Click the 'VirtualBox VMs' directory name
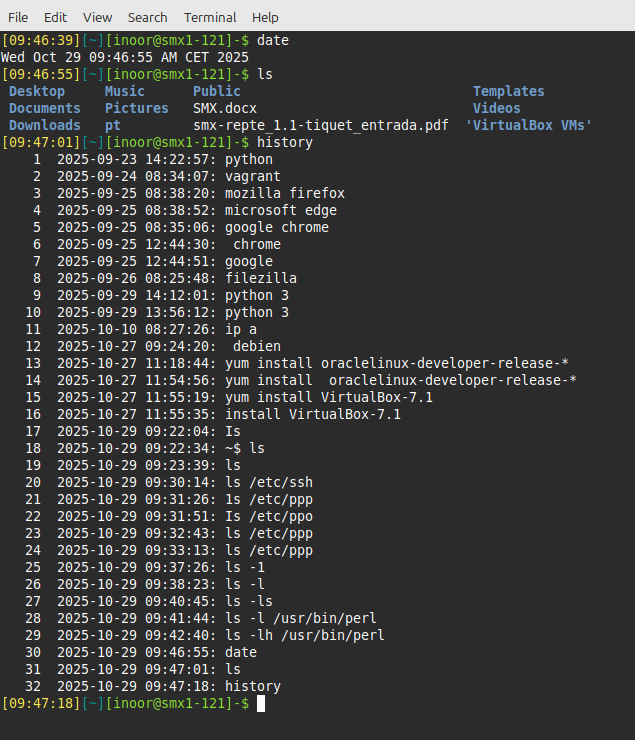Screen dimensions: 635x740 pyautogui.click(x=529, y=126)
